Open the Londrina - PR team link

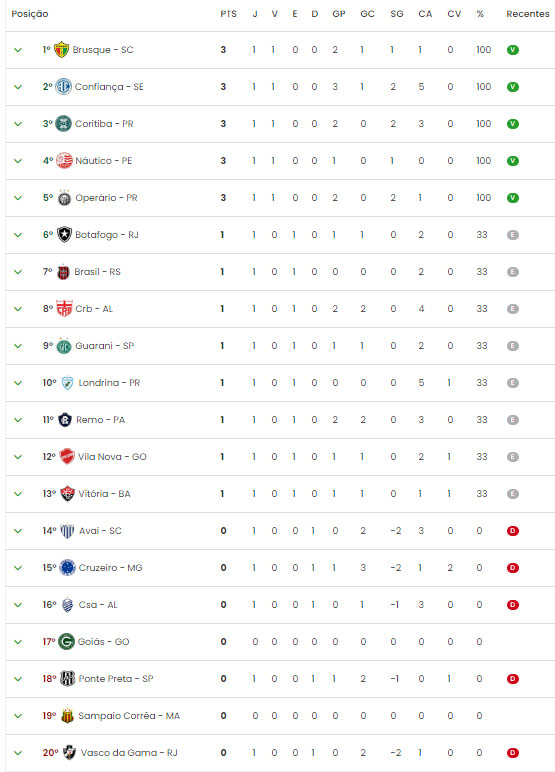[x=109, y=383]
